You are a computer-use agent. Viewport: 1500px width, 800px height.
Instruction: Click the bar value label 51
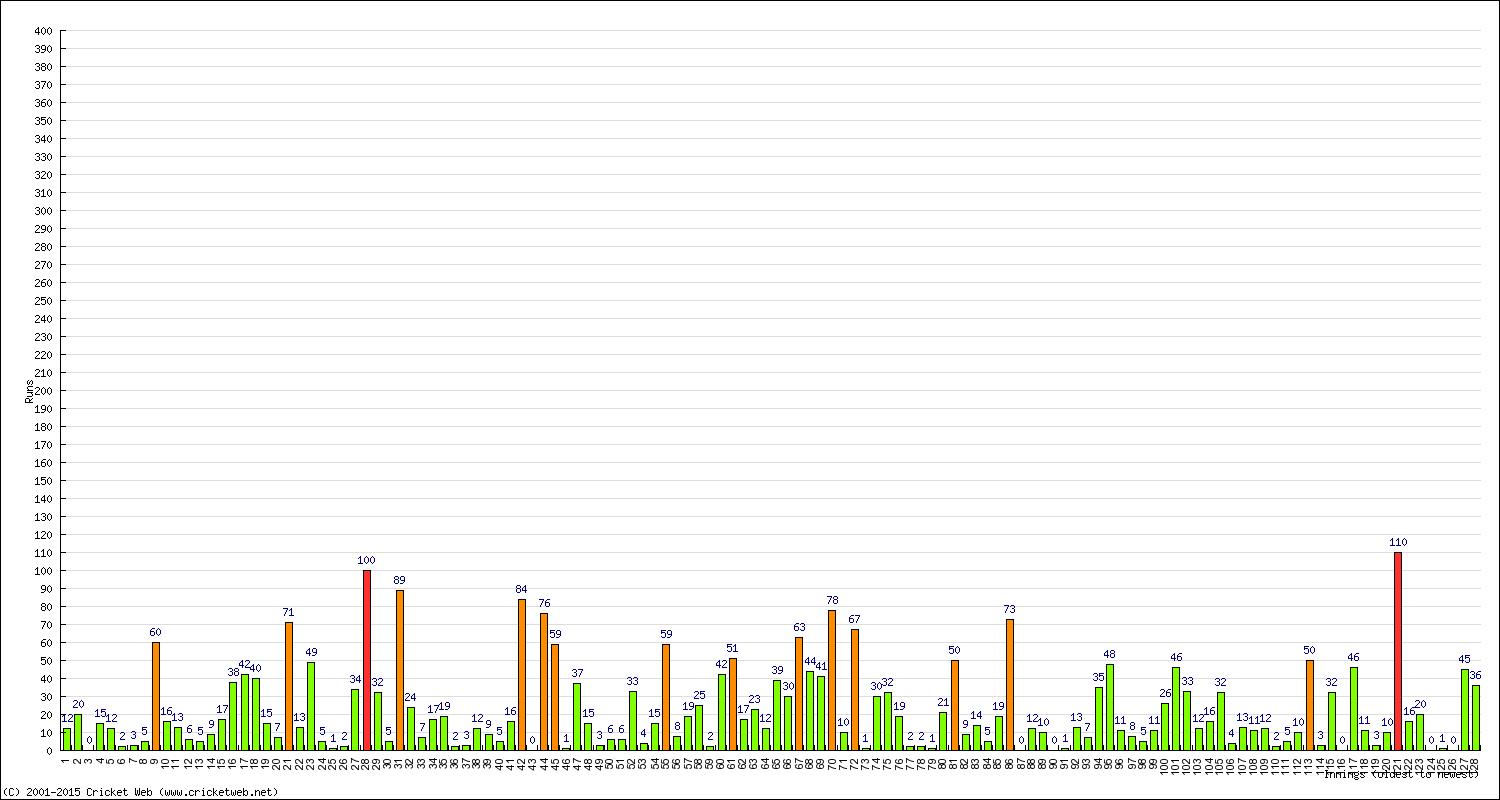point(732,648)
